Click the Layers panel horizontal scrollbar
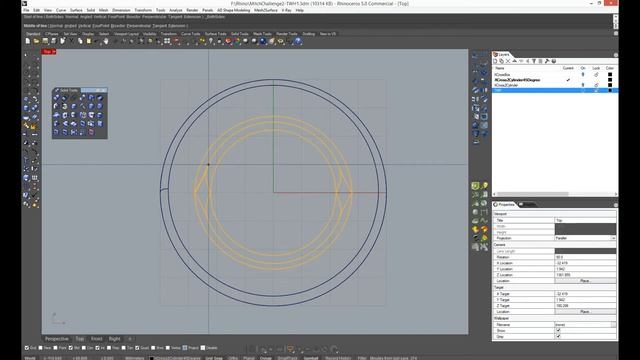640x360 pixels. coord(533,194)
